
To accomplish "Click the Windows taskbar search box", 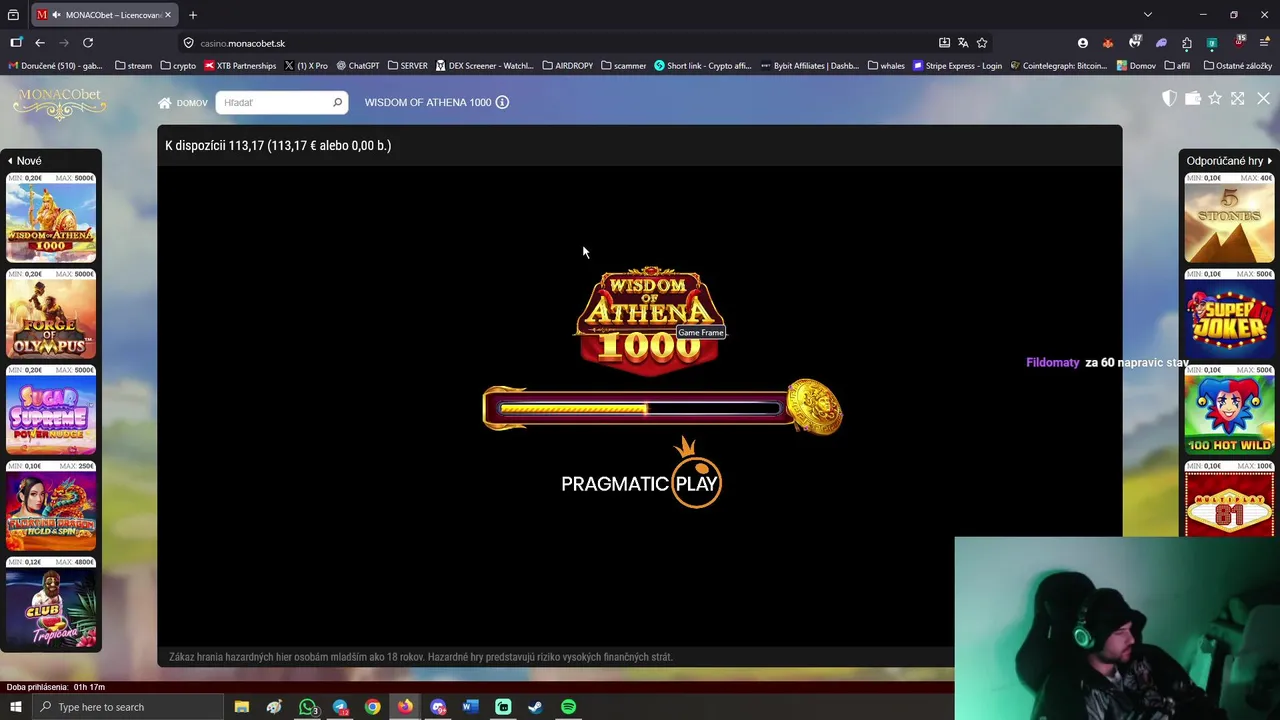I will [x=127, y=707].
